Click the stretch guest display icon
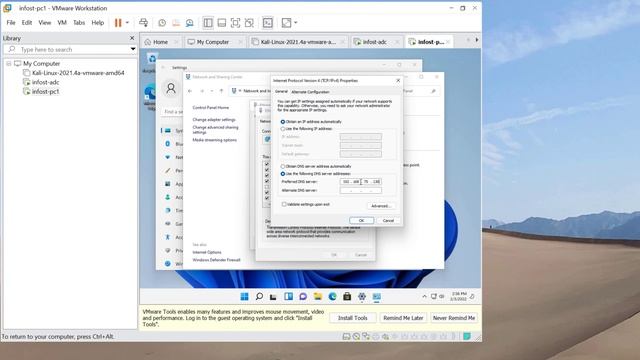Screen dimensions: 640x360 pyautogui.click(x=287, y=23)
